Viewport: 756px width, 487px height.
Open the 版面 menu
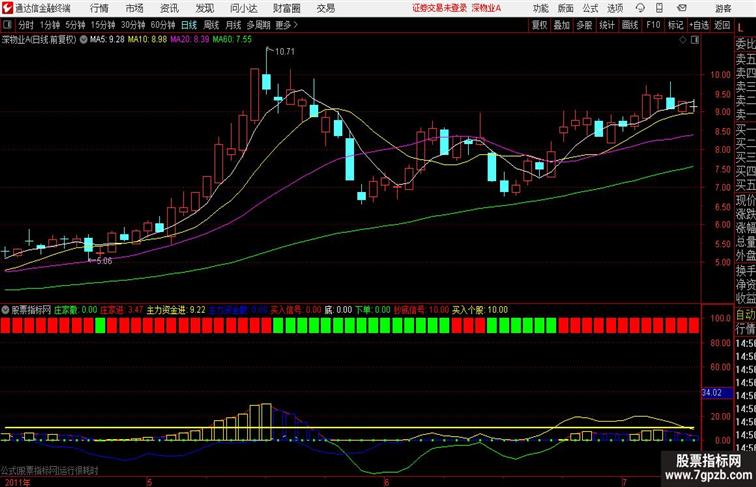click(566, 8)
